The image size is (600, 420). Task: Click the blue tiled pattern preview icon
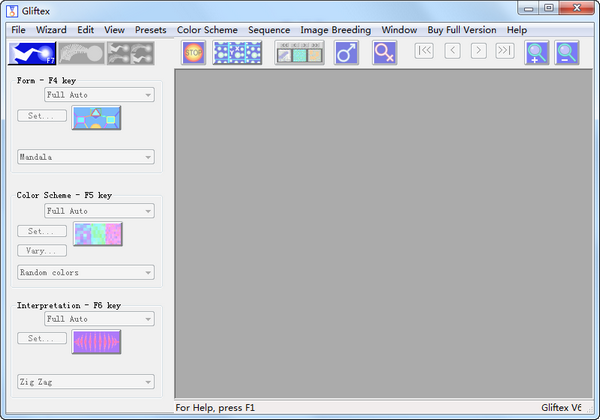tap(237, 53)
